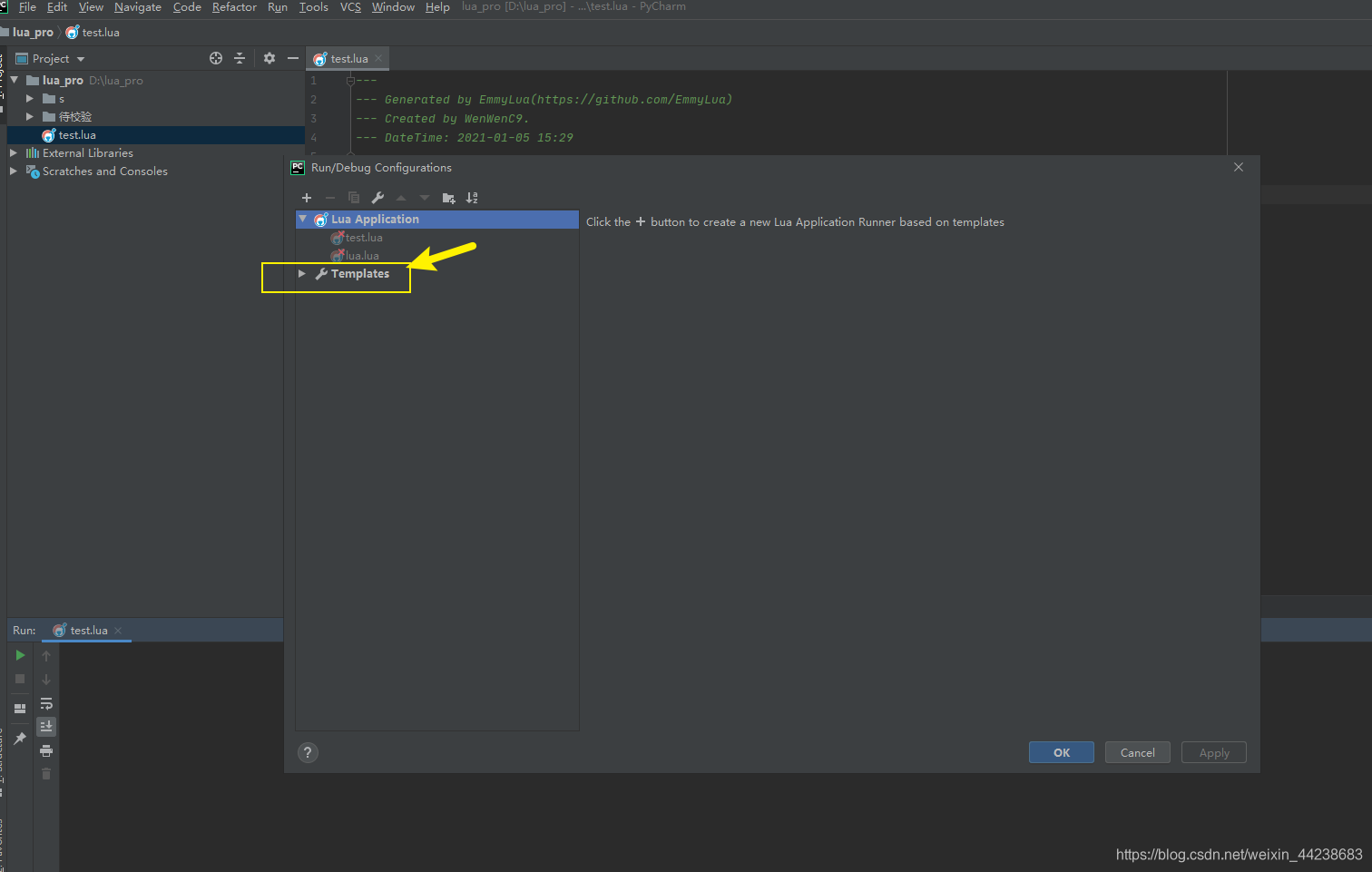Open the Navigate menu
Viewport: 1372px width, 872px height.
point(138,6)
